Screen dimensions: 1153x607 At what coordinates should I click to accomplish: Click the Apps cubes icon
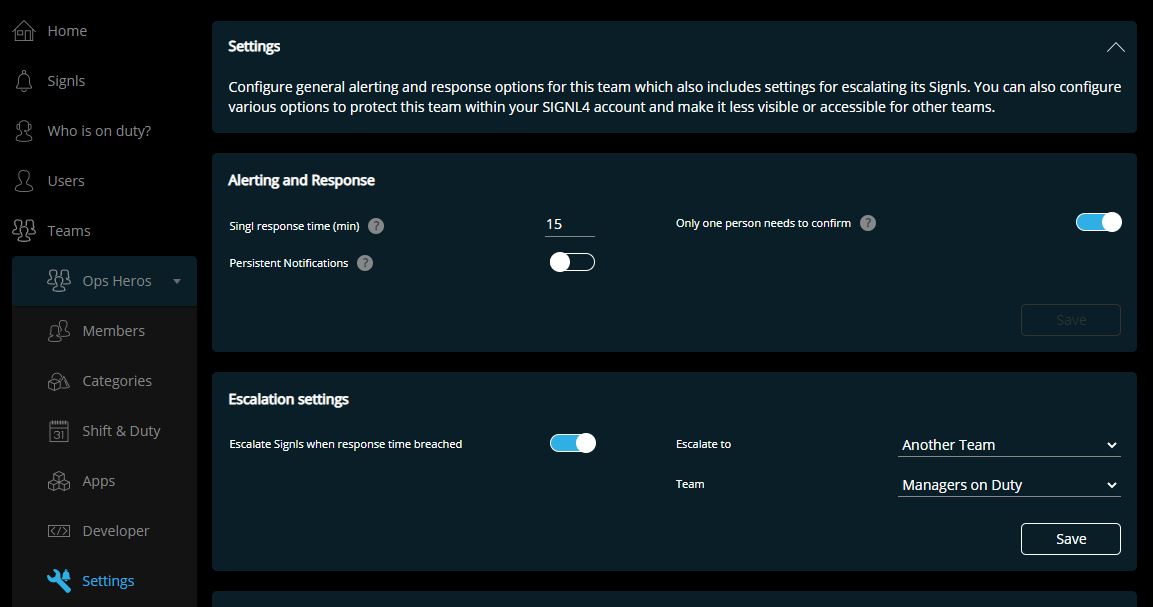[x=59, y=481]
